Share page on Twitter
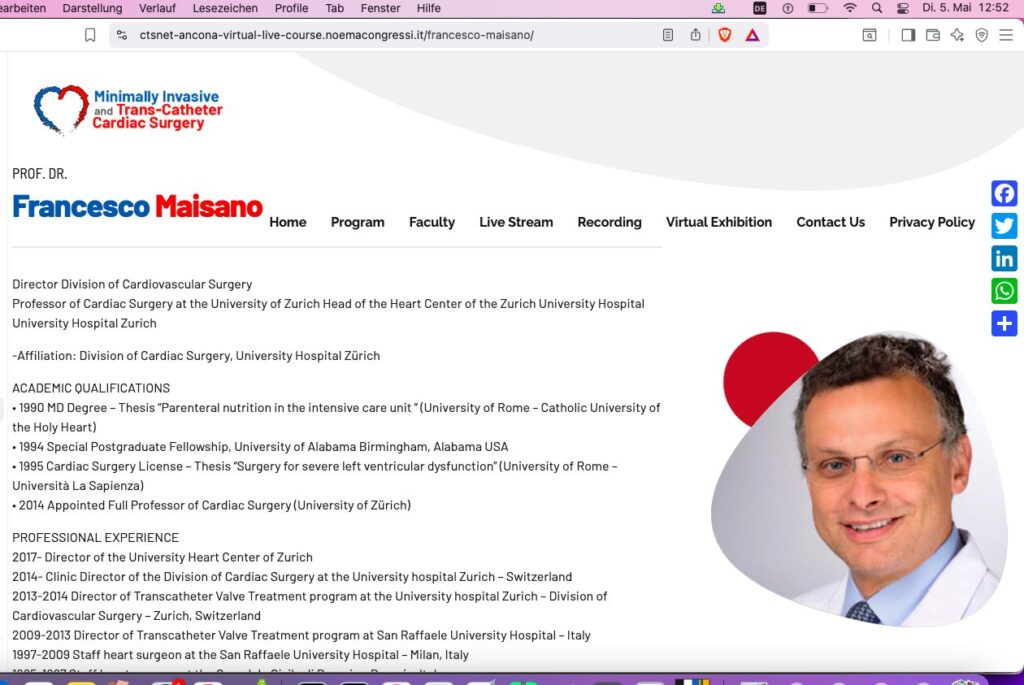 pyautogui.click(x=1004, y=226)
